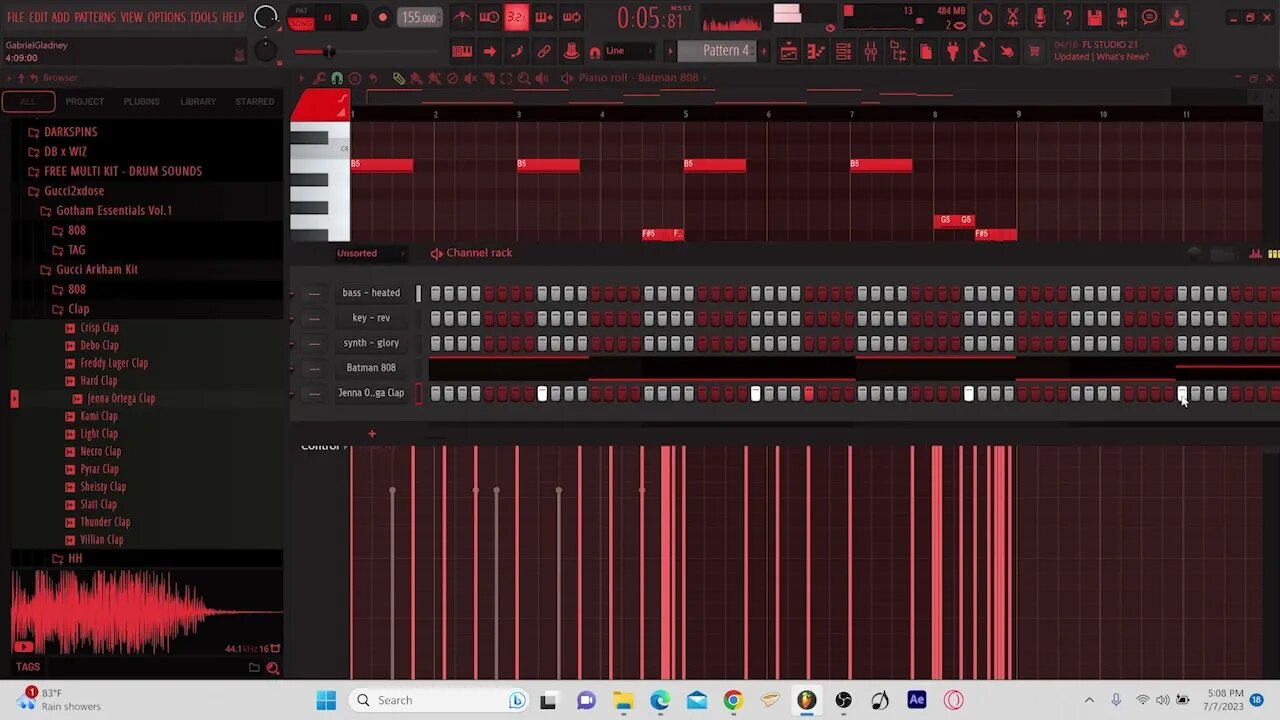The height and width of the screenshot is (720, 1280).
Task: Open the PATTERNS menu
Action: point(95,17)
